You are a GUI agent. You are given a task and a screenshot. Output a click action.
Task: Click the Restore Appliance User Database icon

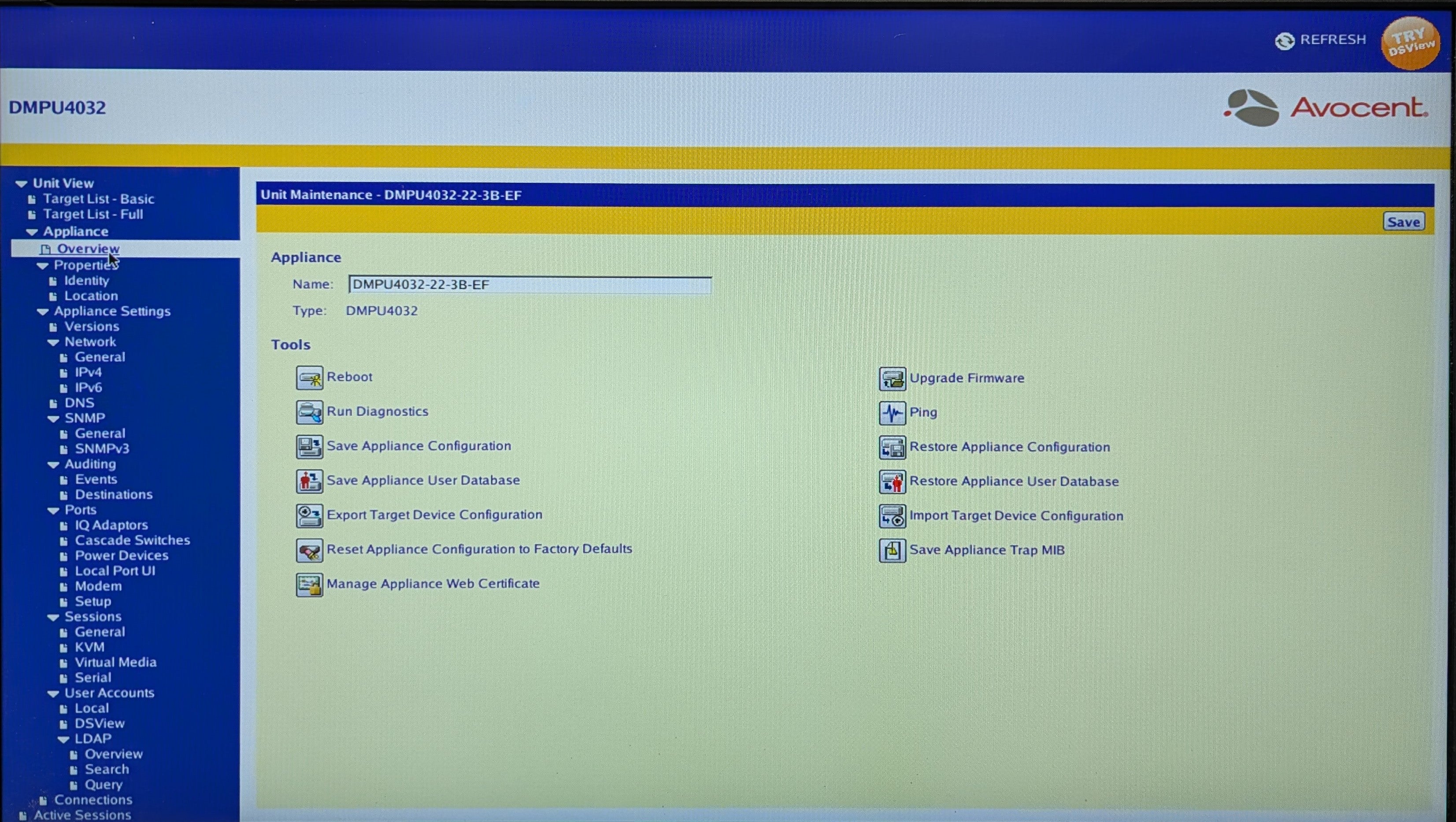click(893, 482)
